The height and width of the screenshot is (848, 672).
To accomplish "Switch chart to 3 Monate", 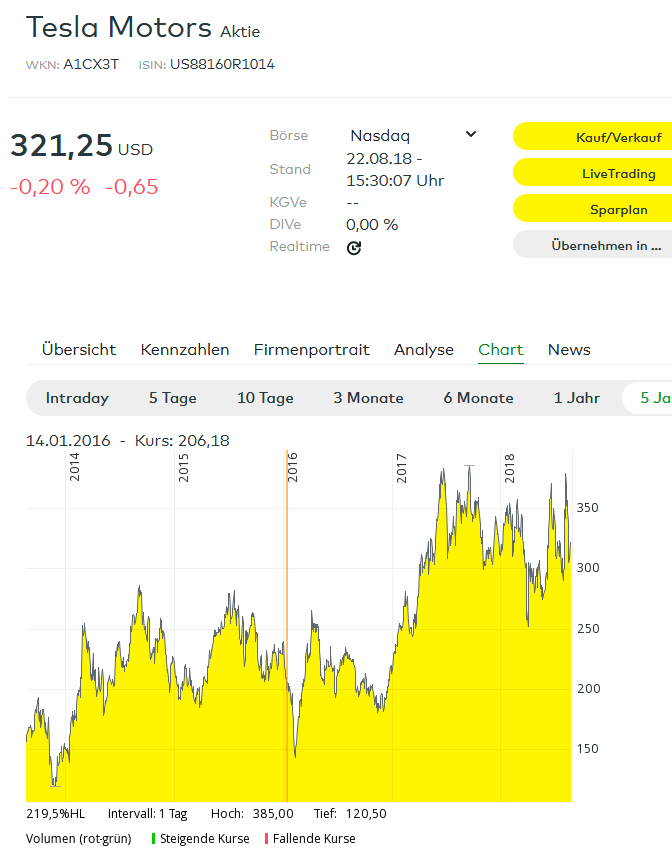I will pos(368,398).
